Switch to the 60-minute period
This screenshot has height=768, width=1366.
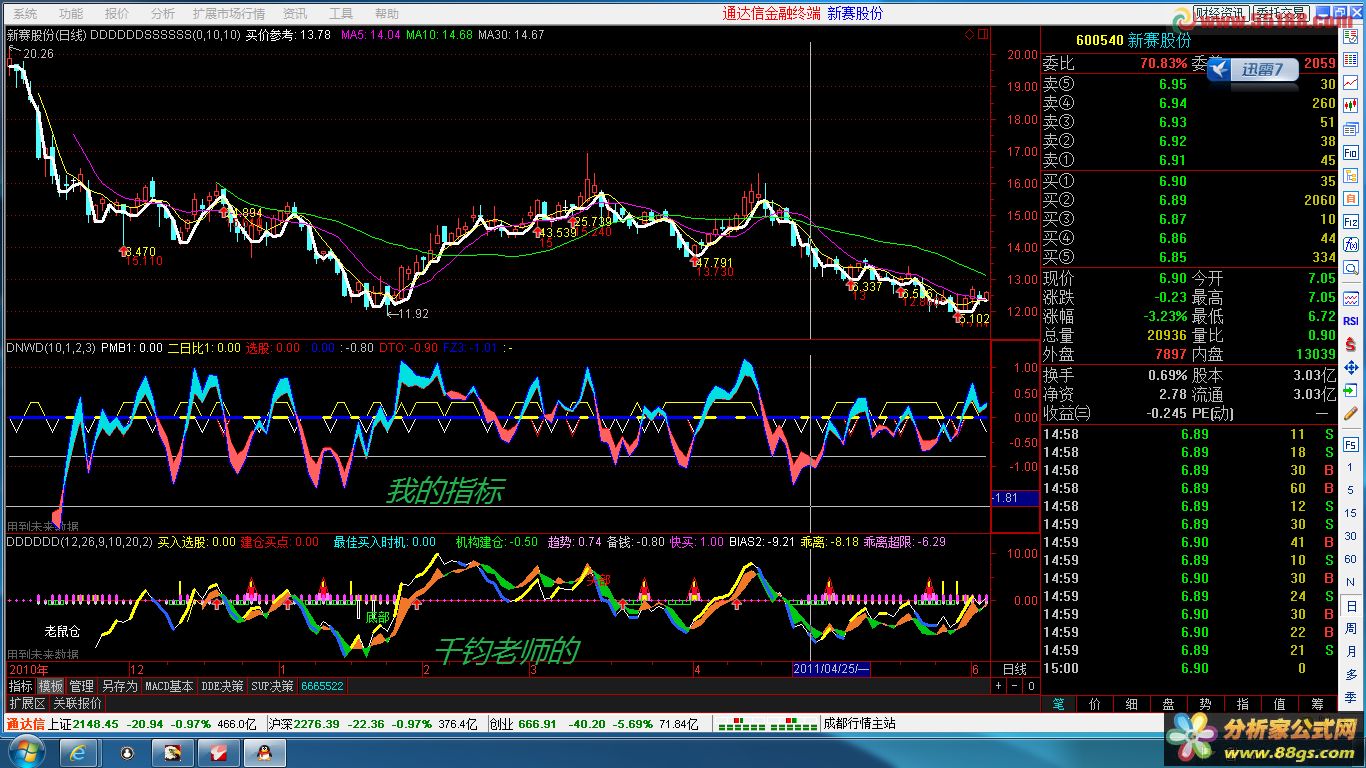pos(1351,560)
